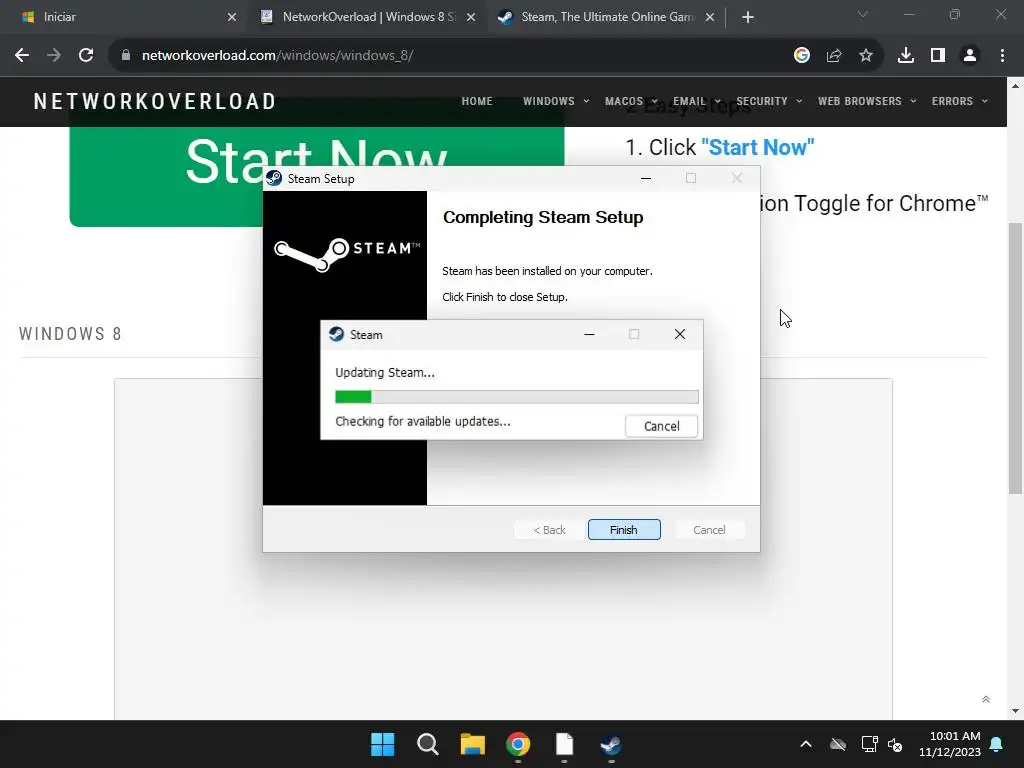Close the NetworkOverload tab
Image resolution: width=1024 pixels, height=768 pixels.
tap(471, 17)
